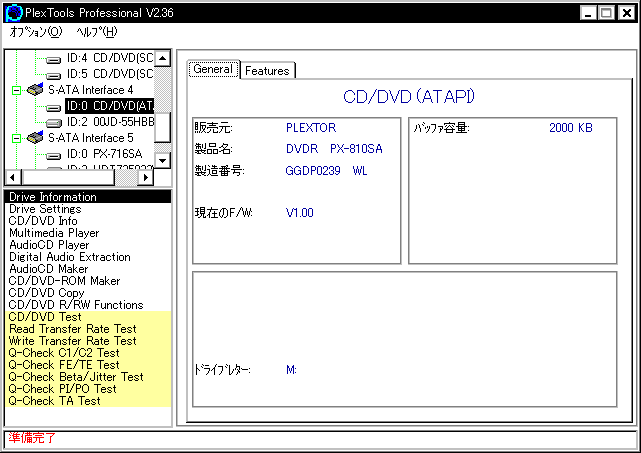The height and width of the screenshot is (453, 641).
Task: Click the device tree scroll right arrow
Action: coord(146,177)
